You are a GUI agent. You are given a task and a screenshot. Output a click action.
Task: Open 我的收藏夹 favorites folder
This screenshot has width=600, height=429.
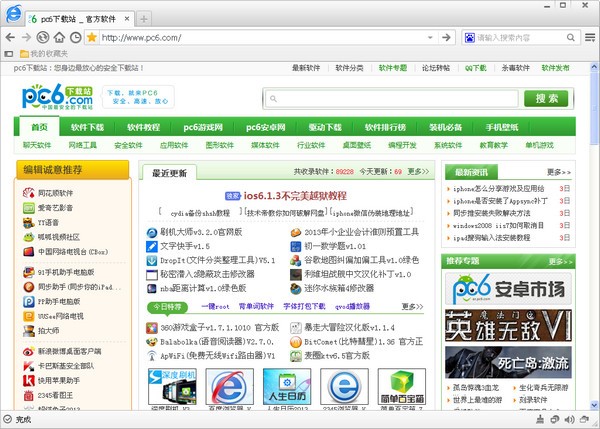(x=44, y=54)
